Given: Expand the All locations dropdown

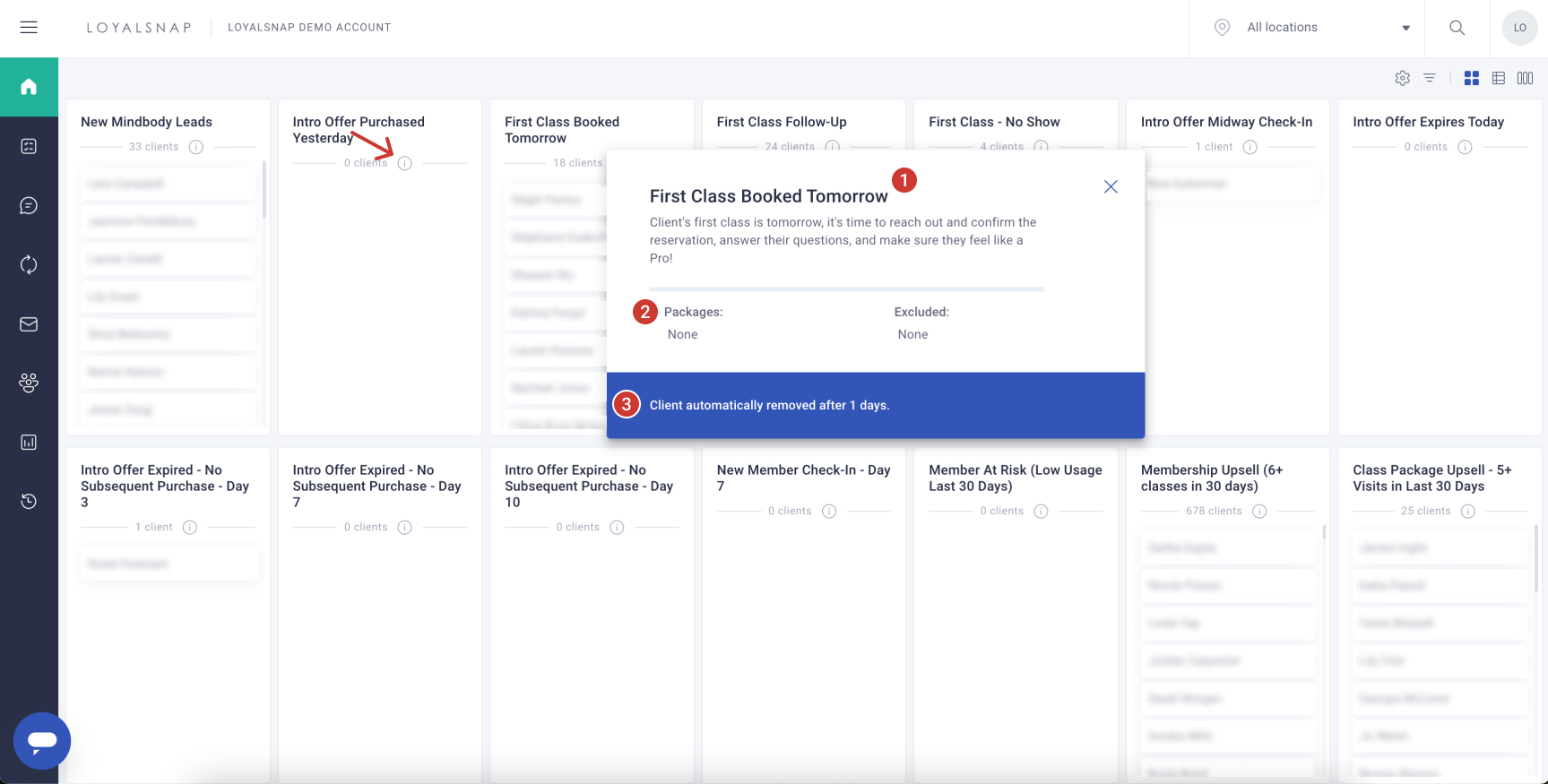Looking at the screenshot, I should (1314, 28).
